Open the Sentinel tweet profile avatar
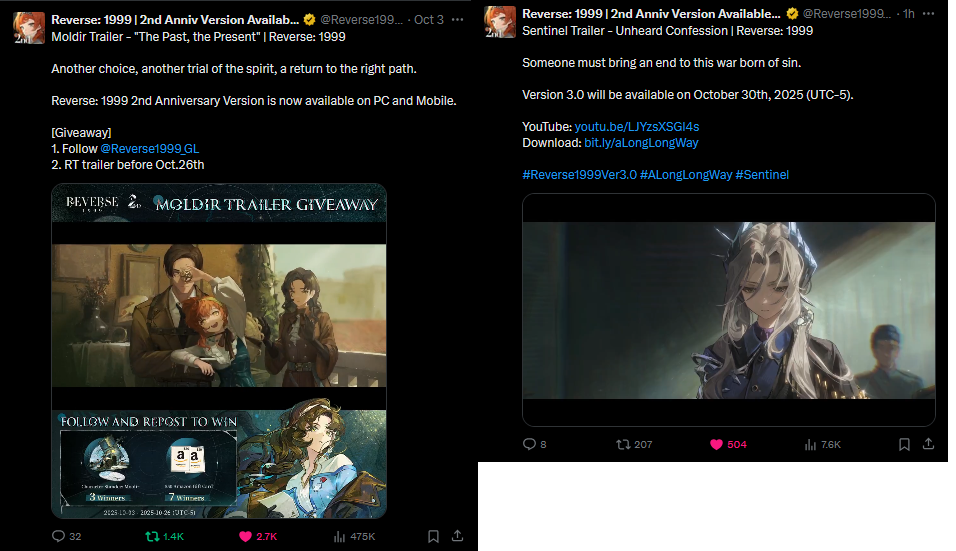956x551 pixels. (500, 22)
